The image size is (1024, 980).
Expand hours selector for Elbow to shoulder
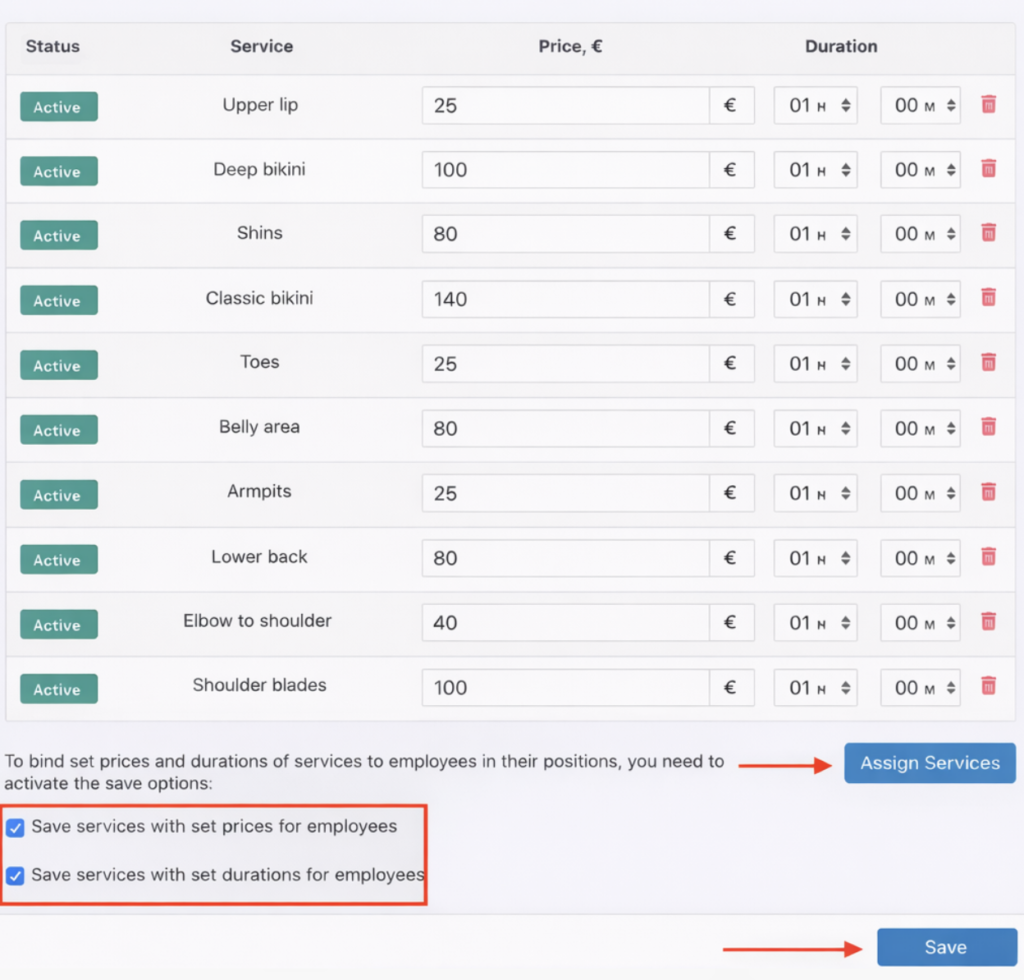[x=815, y=622]
